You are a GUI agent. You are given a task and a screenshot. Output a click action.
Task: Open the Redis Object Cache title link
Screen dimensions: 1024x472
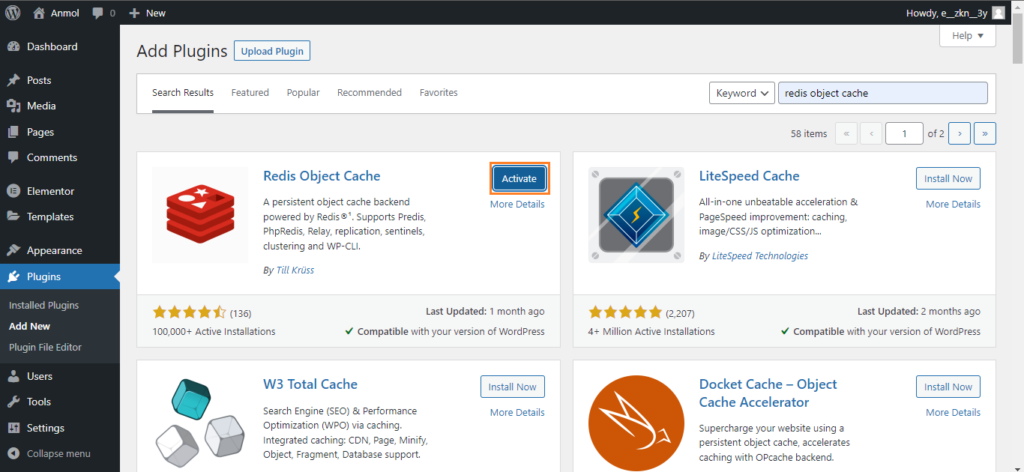(x=321, y=176)
